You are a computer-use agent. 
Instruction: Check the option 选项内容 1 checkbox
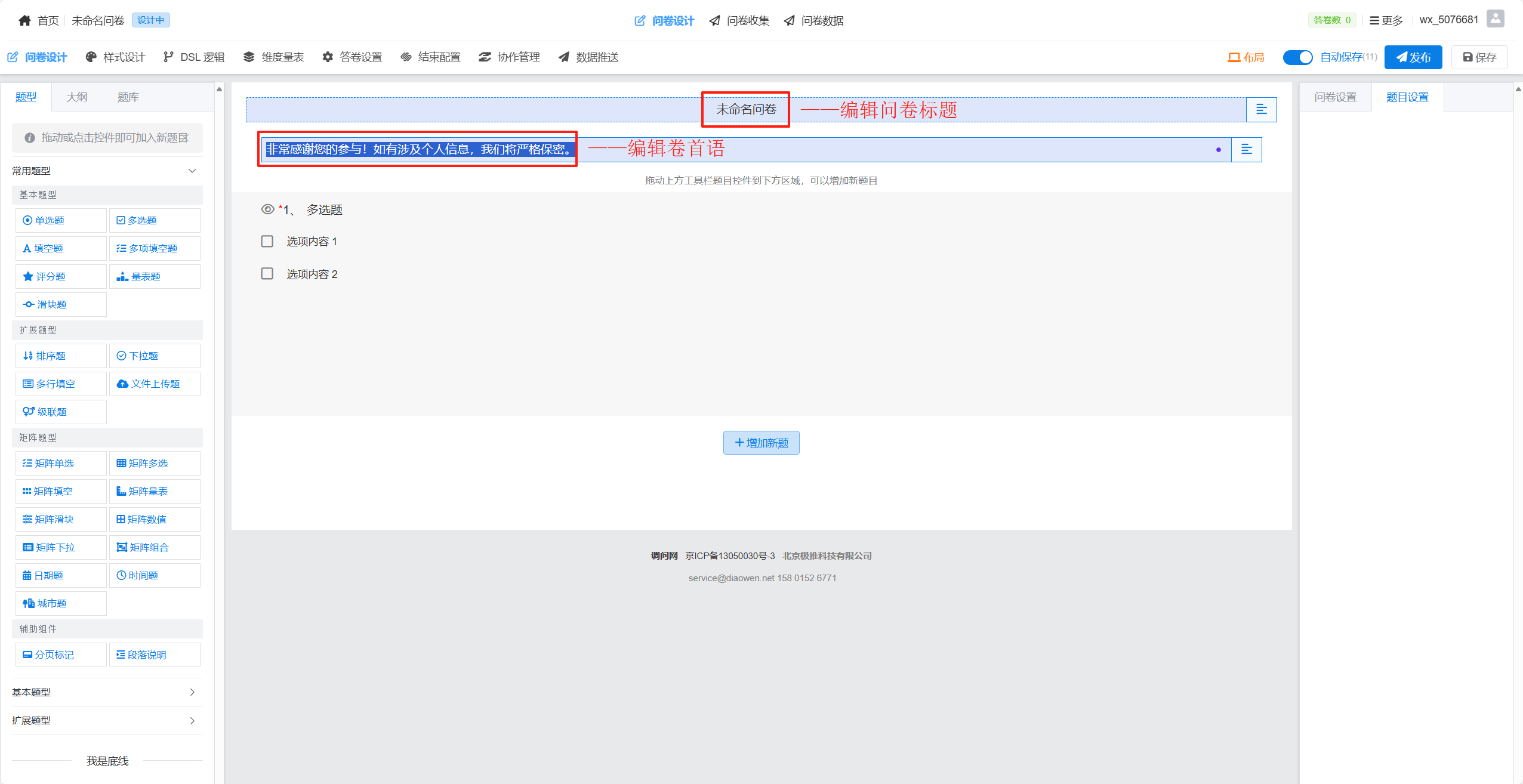tap(267, 241)
